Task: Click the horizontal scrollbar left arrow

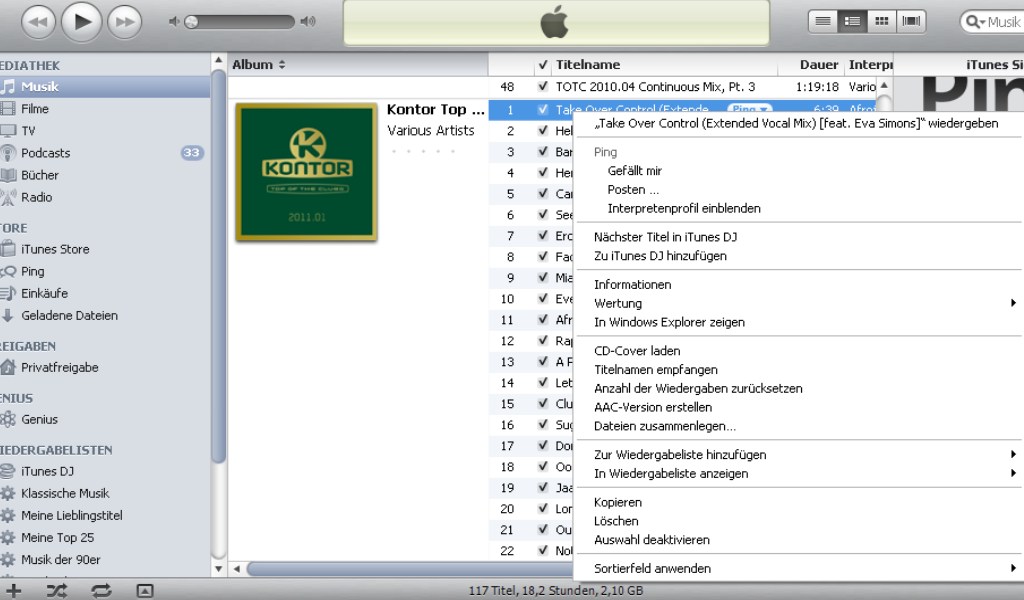Action: [x=236, y=569]
